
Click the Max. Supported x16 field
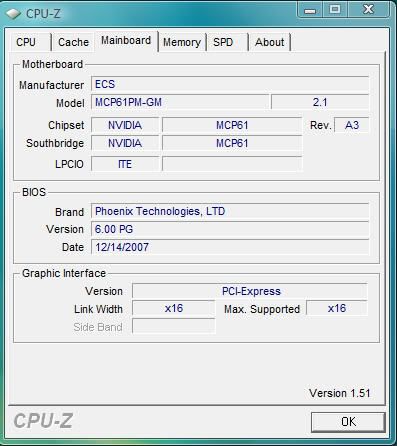point(337,308)
